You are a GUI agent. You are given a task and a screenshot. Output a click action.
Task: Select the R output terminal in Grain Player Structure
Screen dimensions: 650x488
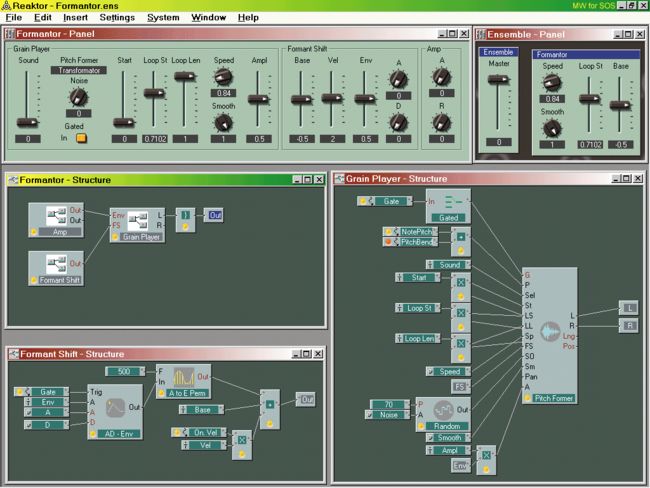point(629,325)
